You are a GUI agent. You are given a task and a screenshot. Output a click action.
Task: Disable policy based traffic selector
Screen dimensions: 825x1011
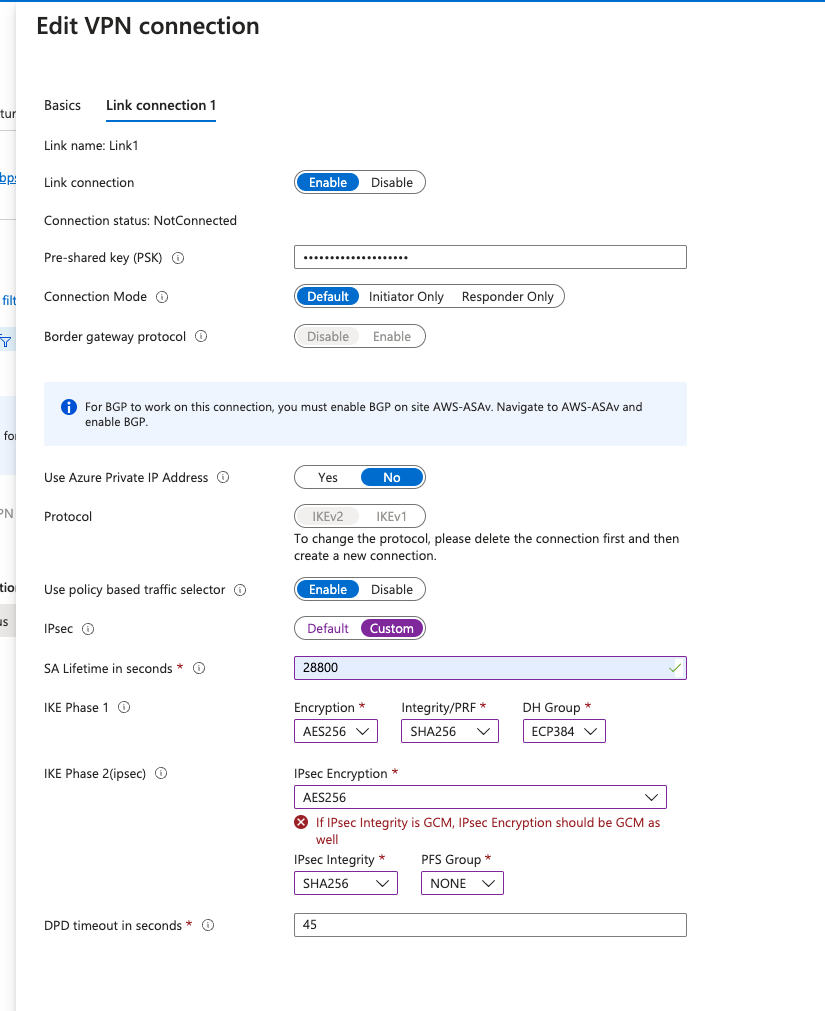pyautogui.click(x=392, y=589)
